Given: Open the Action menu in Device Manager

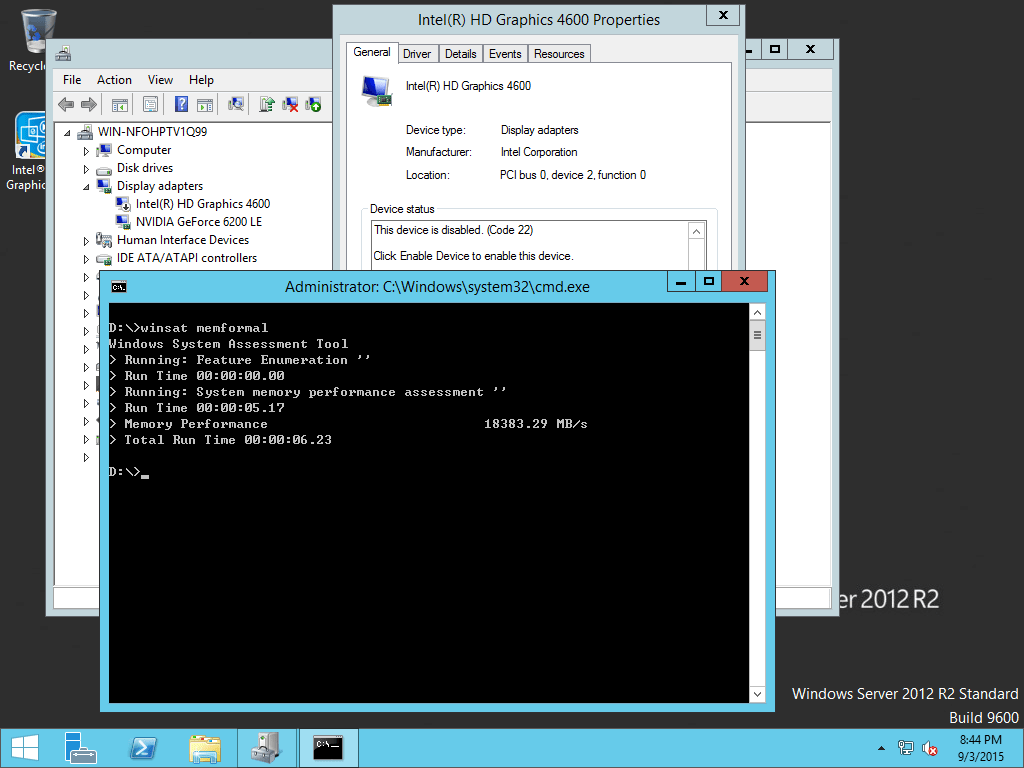Looking at the screenshot, I should [x=114, y=80].
